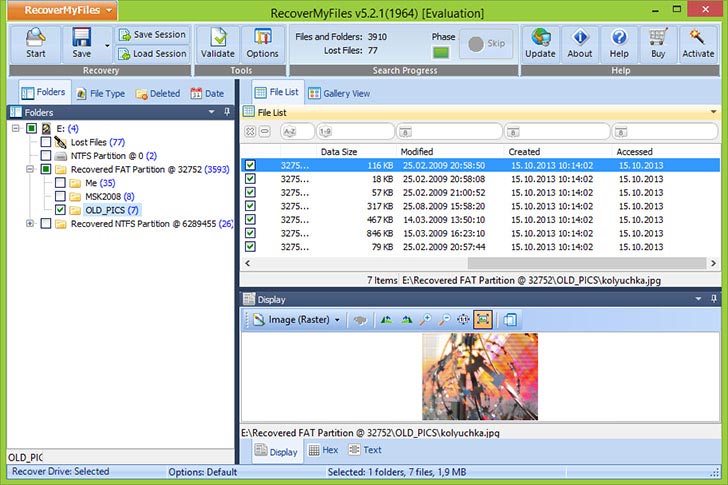This screenshot has width=728, height=485.
Task: Click the NTFS Partition @ 0 drive icon
Action: click(61, 156)
